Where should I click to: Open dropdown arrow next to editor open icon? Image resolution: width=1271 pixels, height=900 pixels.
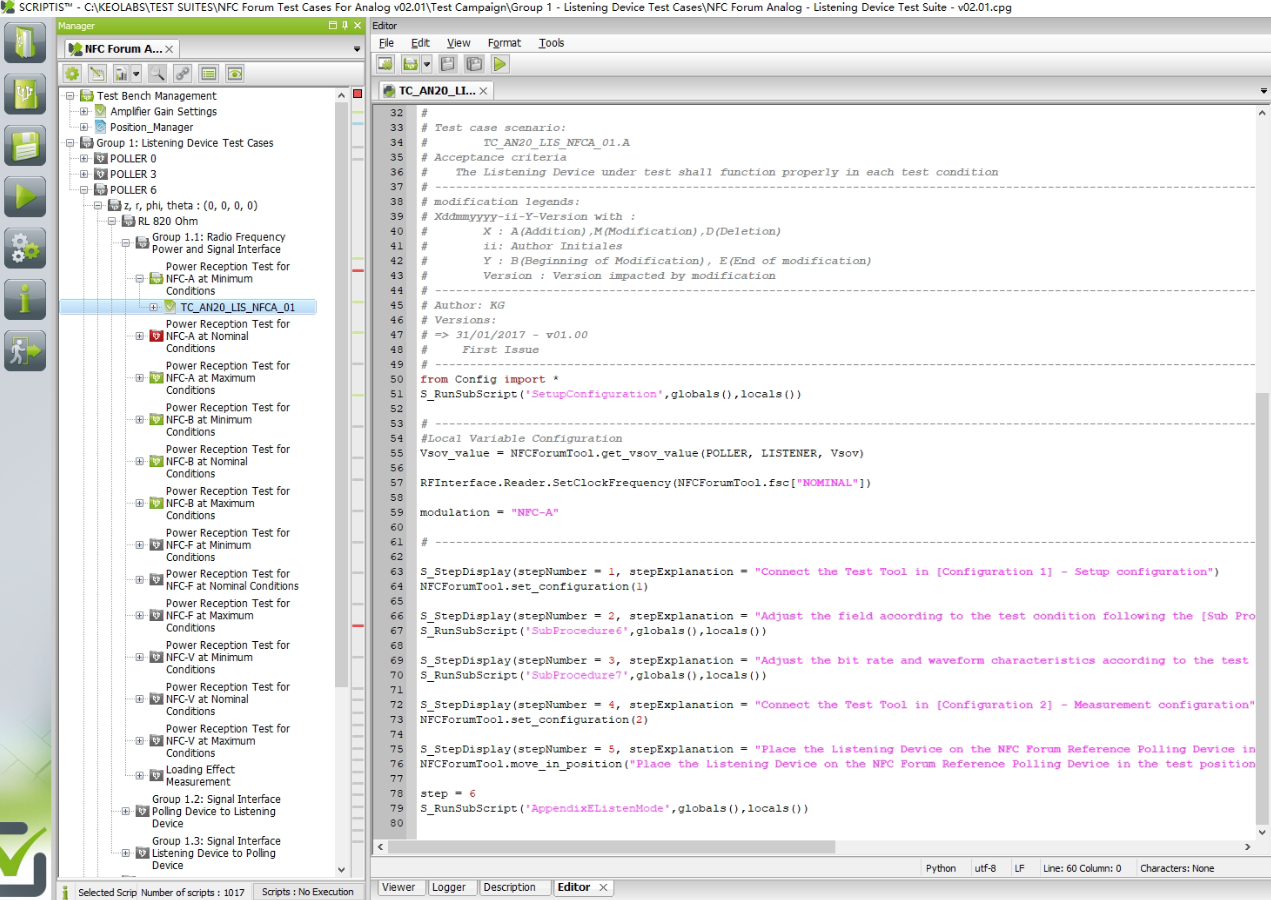coord(427,64)
